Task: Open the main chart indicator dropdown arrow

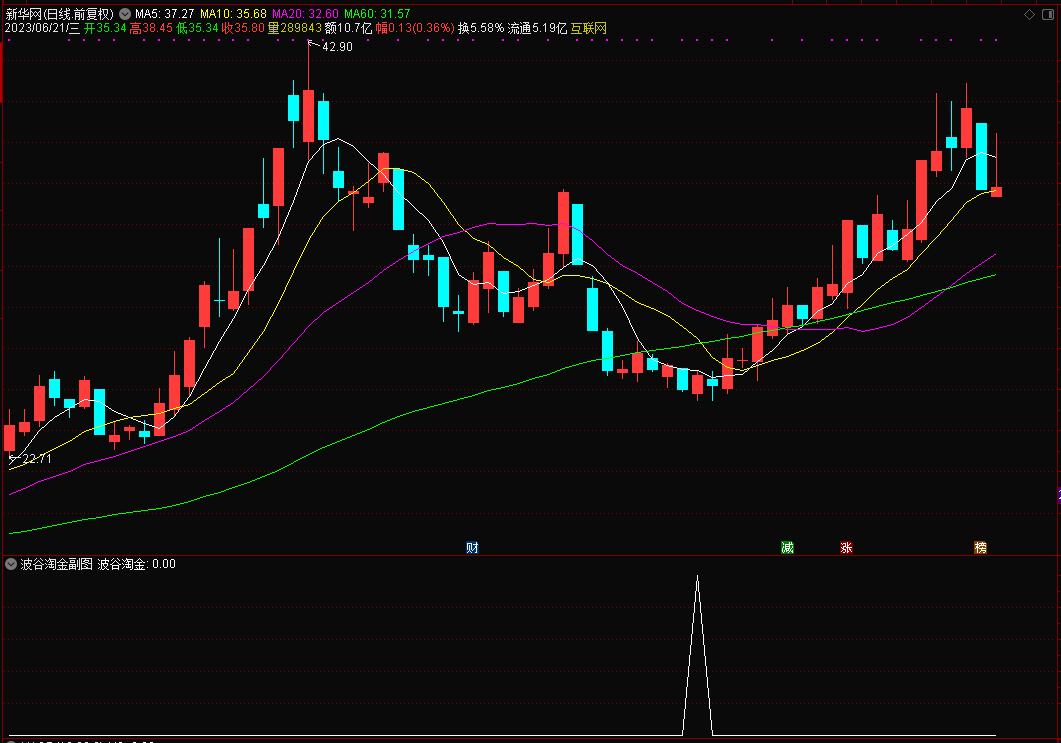Action: pyautogui.click(x=125, y=14)
